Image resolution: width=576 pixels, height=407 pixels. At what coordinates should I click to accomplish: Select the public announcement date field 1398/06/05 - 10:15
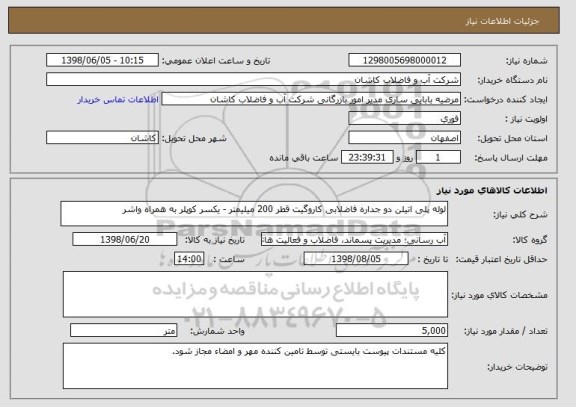pos(102,60)
